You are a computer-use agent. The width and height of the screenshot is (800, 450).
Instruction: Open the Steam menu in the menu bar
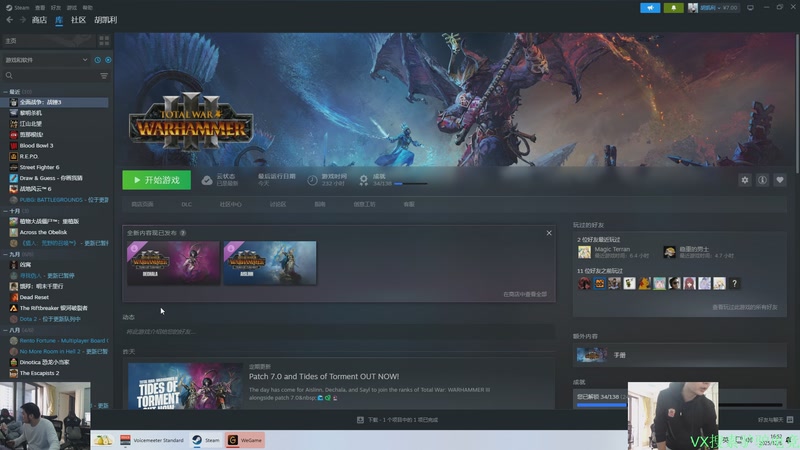17,8
